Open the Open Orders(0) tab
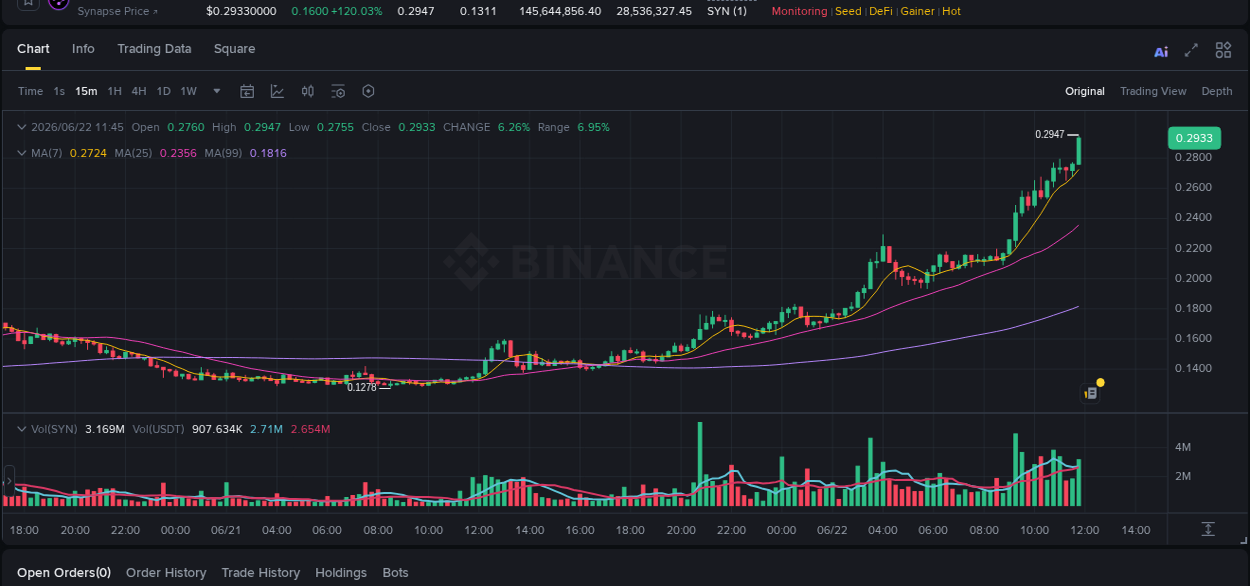 (x=64, y=573)
